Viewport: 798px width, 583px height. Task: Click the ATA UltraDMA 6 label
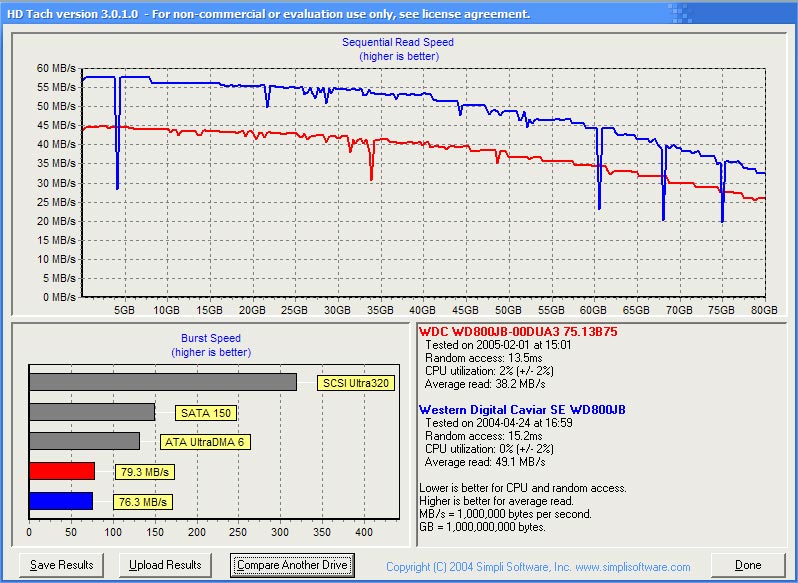[x=205, y=442]
